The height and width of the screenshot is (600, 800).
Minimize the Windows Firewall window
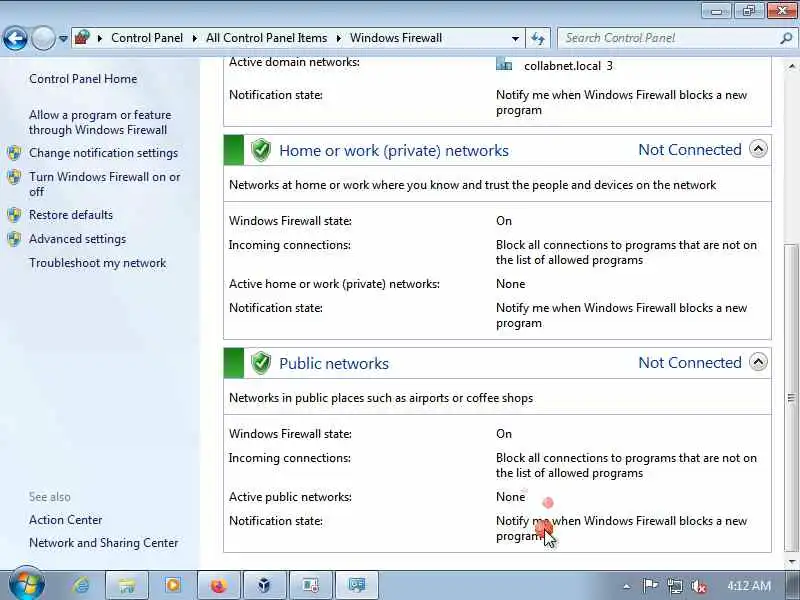(x=717, y=11)
